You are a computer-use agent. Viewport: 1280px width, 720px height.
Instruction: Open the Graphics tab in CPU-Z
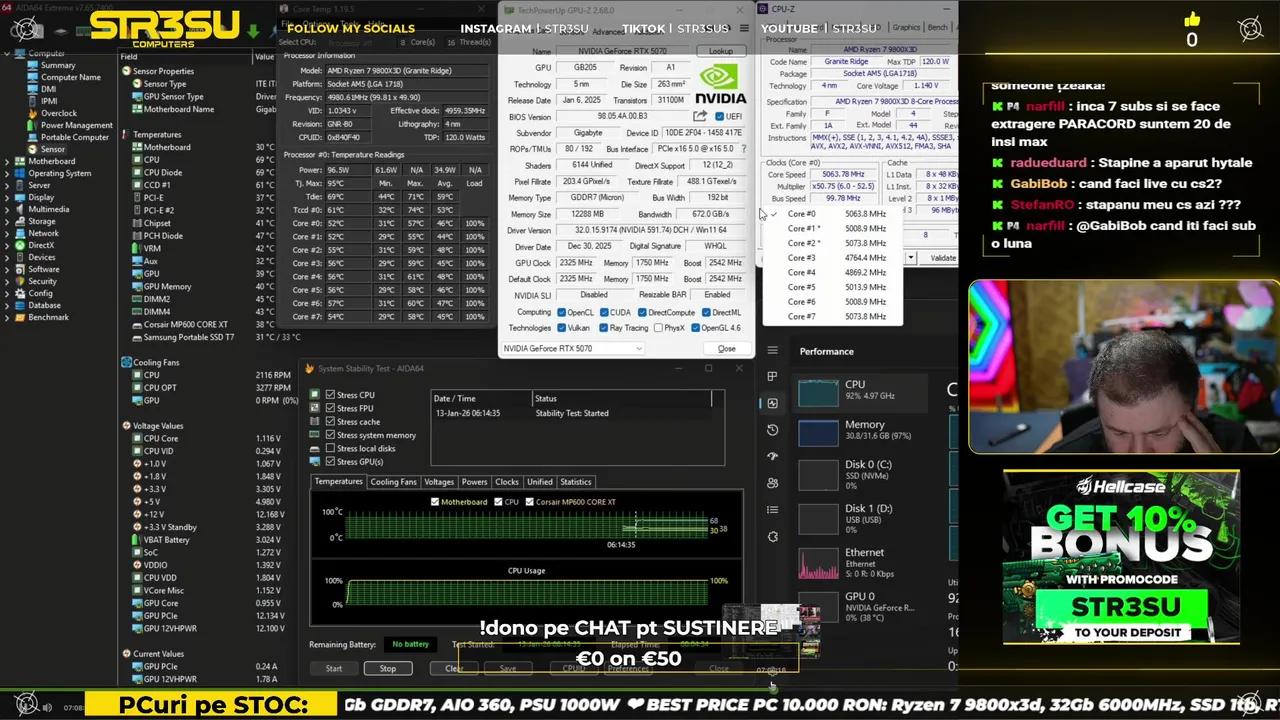pos(906,27)
